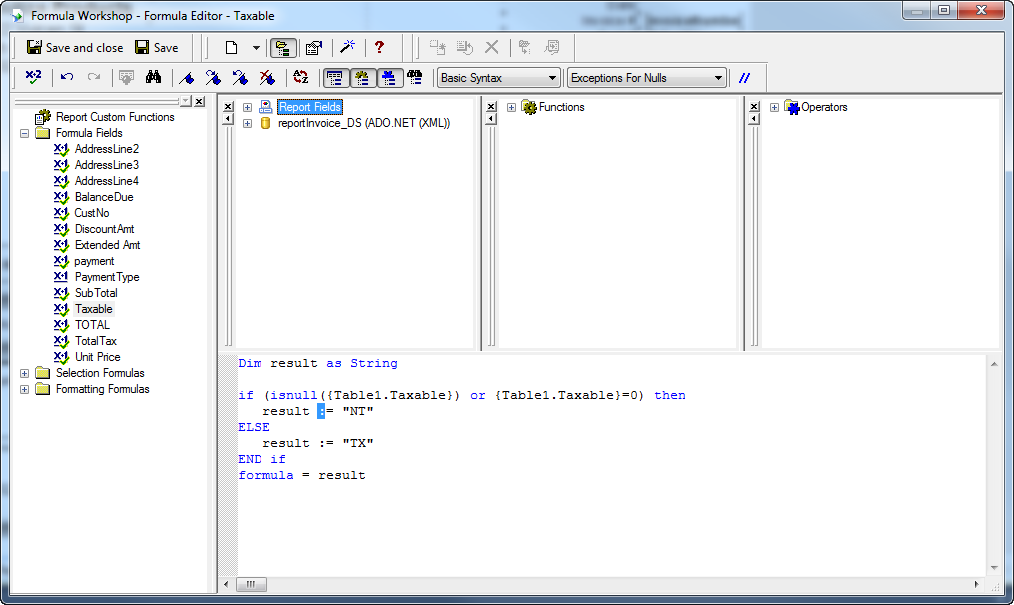This screenshot has width=1014, height=605.
Task: Select the Extended Amt formula
Action: click(107, 245)
